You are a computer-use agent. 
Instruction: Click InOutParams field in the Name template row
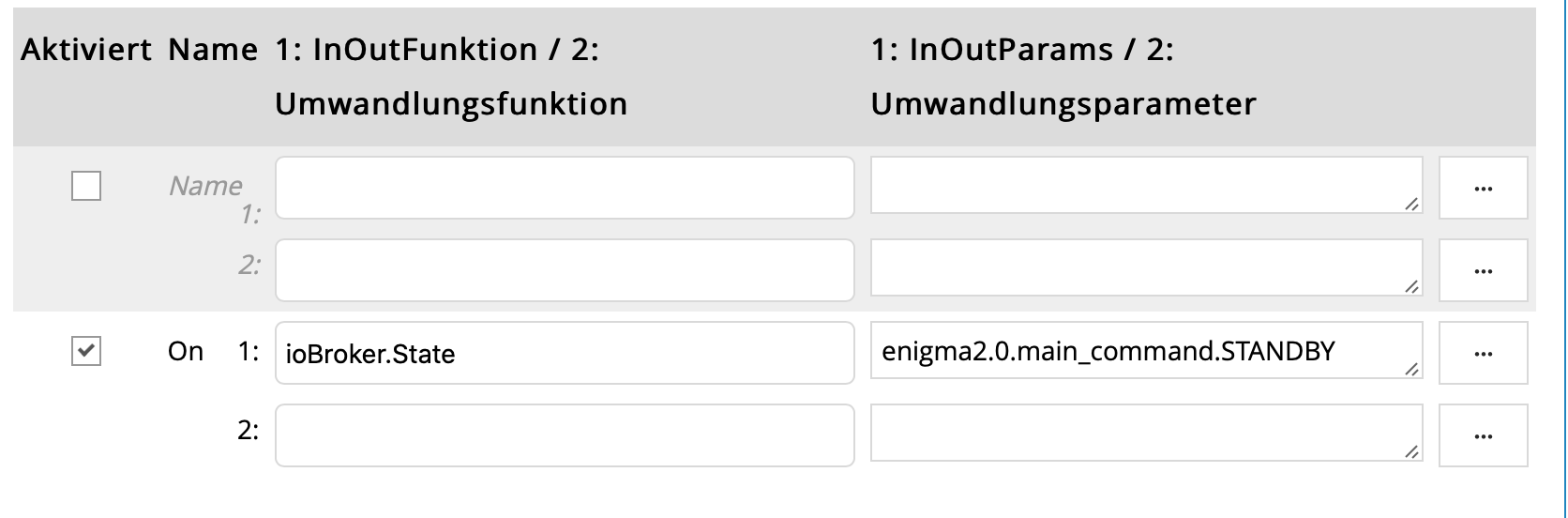[1146, 185]
